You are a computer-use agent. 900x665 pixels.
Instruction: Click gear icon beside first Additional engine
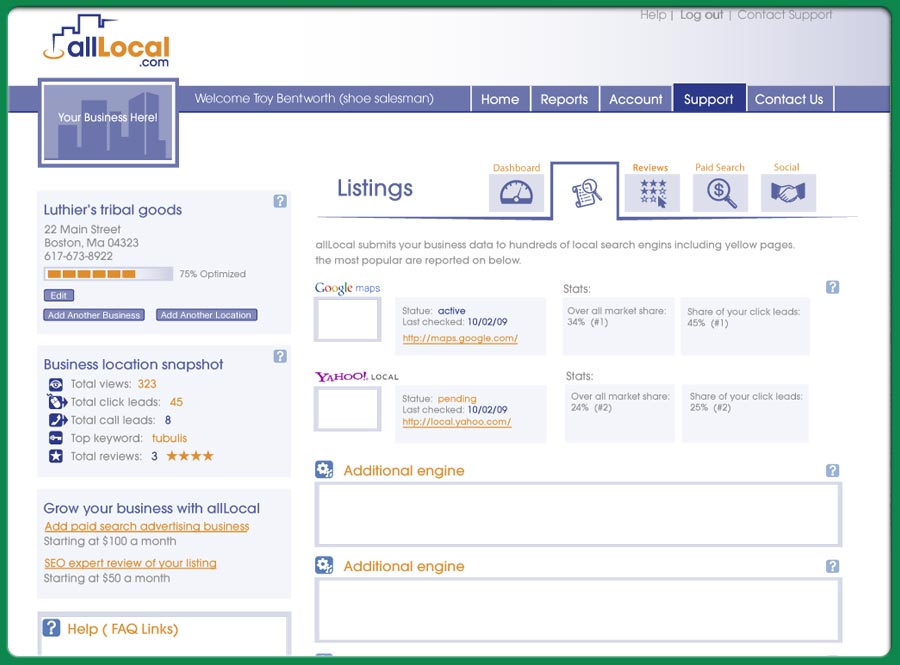[324, 470]
